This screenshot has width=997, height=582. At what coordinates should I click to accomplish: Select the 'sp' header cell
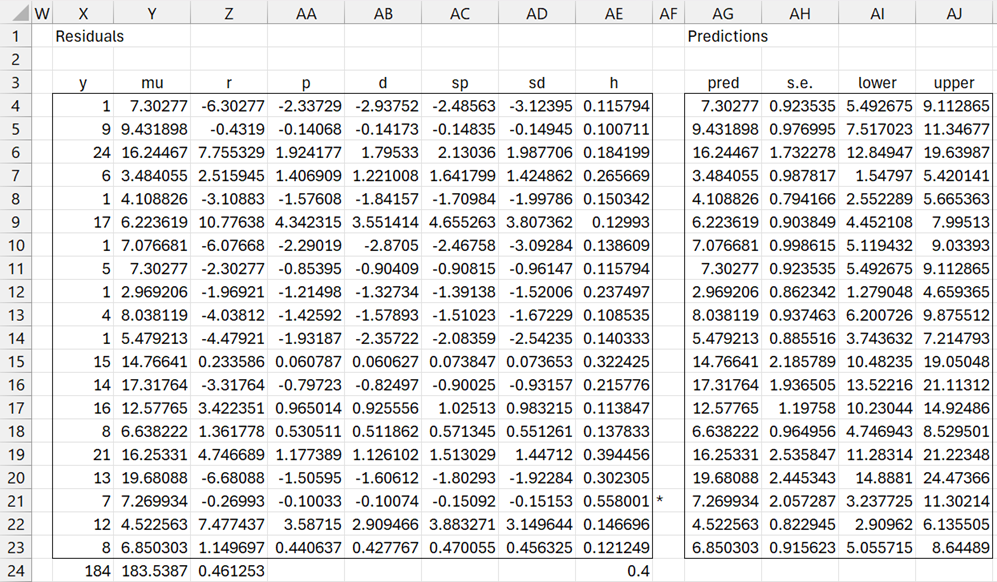[x=459, y=83]
